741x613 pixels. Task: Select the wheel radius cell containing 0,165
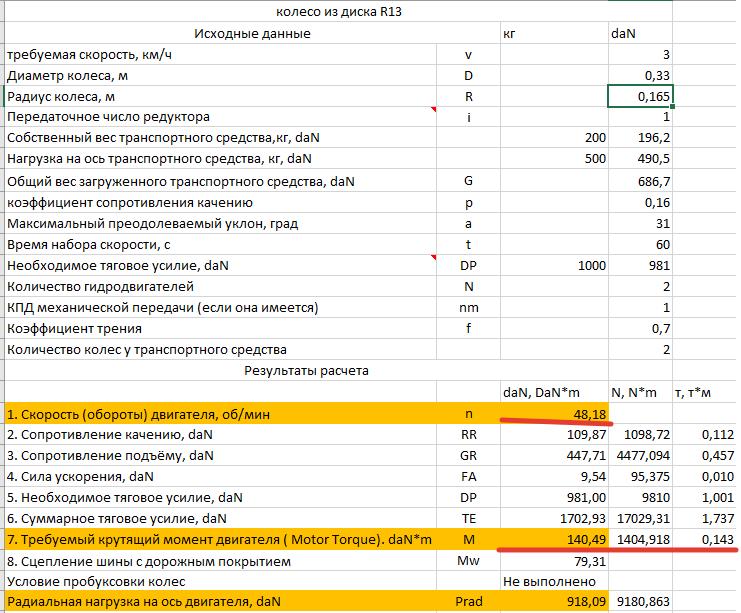tap(640, 97)
